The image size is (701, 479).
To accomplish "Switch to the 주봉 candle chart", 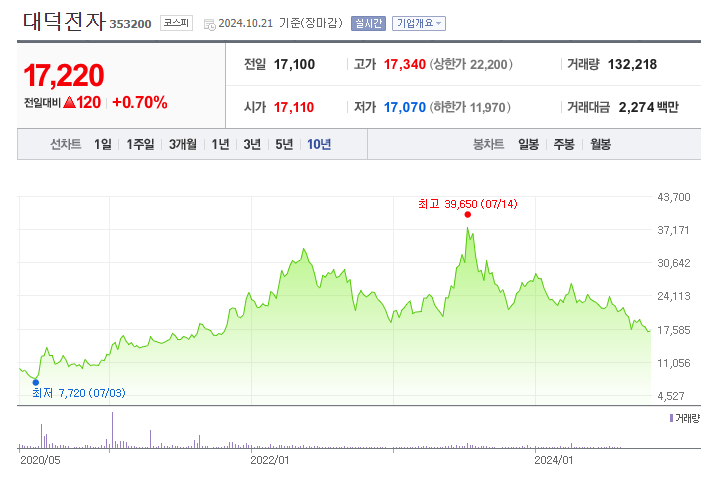I will (564, 144).
